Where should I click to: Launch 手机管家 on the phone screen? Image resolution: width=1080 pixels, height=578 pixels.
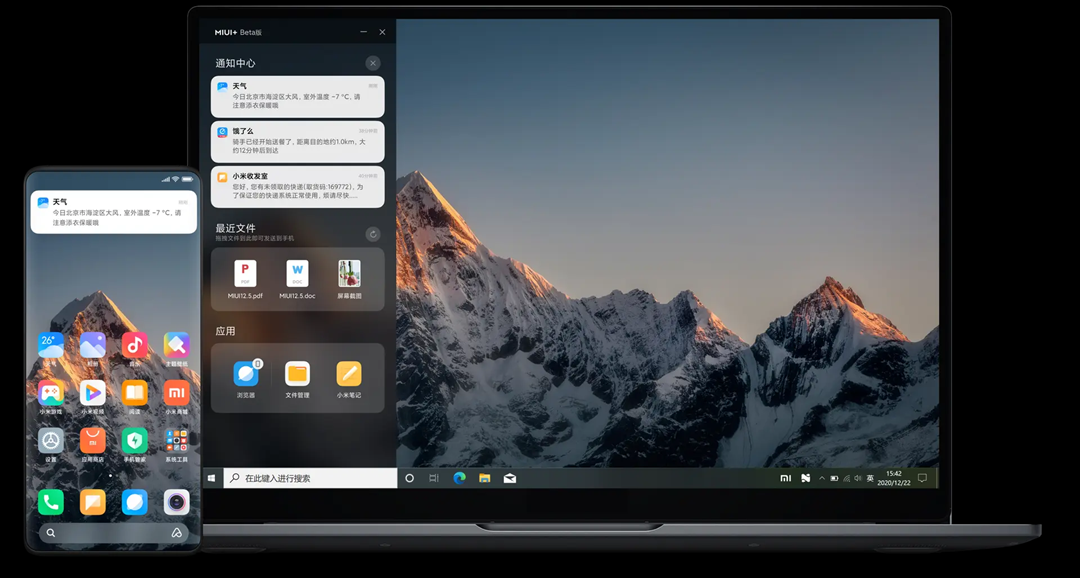[134, 438]
